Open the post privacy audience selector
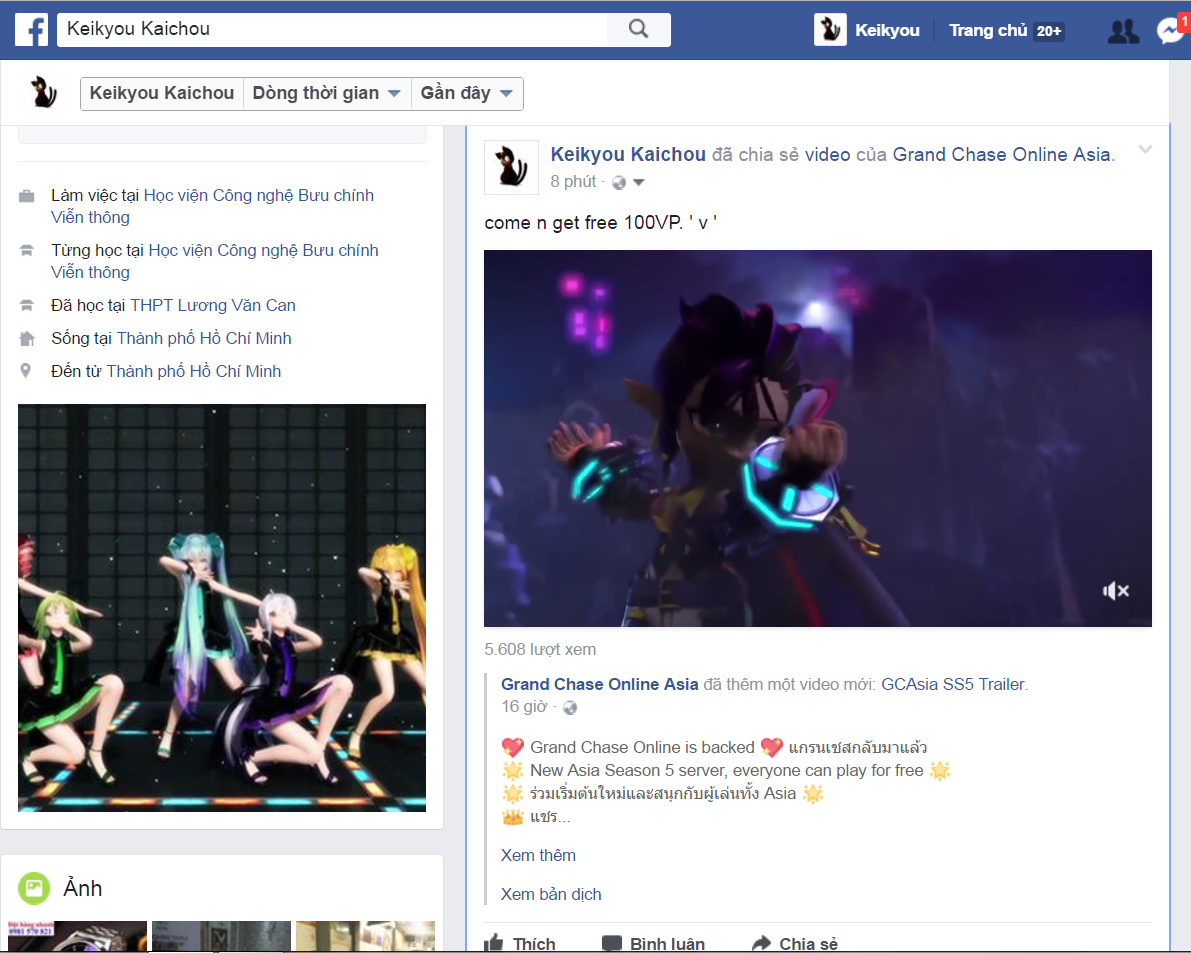The image size is (1191, 953). point(628,182)
